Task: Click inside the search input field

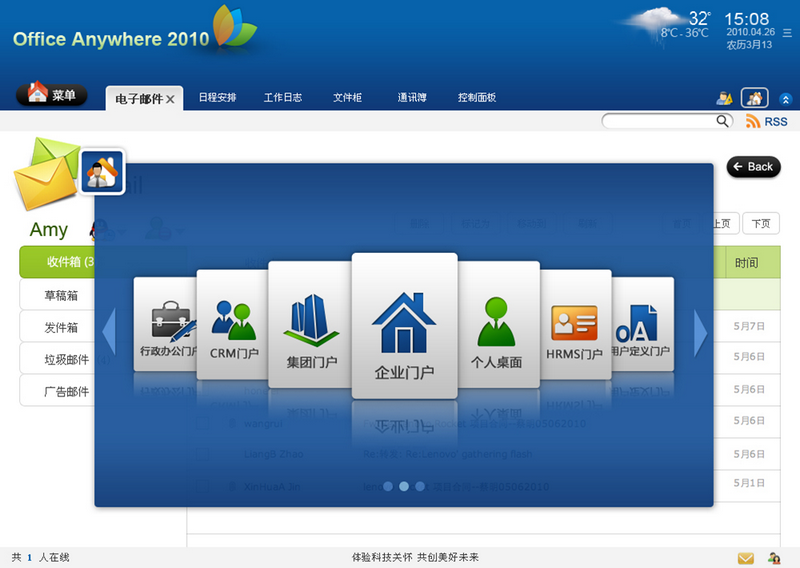Action: click(x=659, y=121)
